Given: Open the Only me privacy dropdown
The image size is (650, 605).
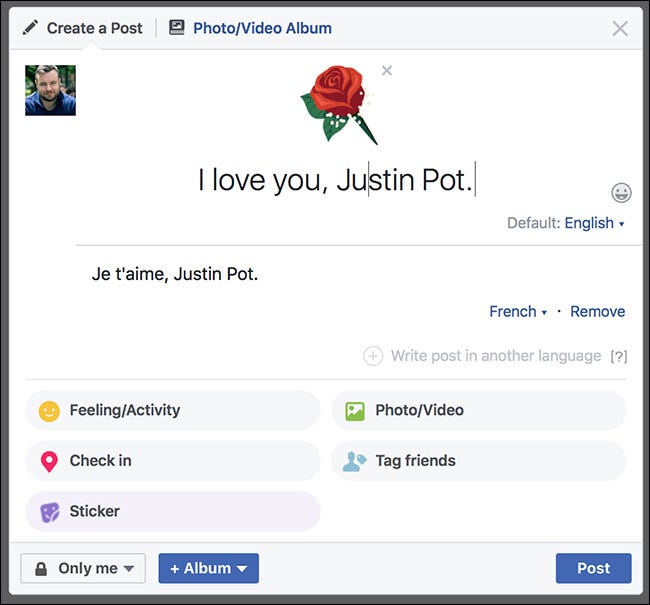Looking at the screenshot, I should (x=83, y=568).
